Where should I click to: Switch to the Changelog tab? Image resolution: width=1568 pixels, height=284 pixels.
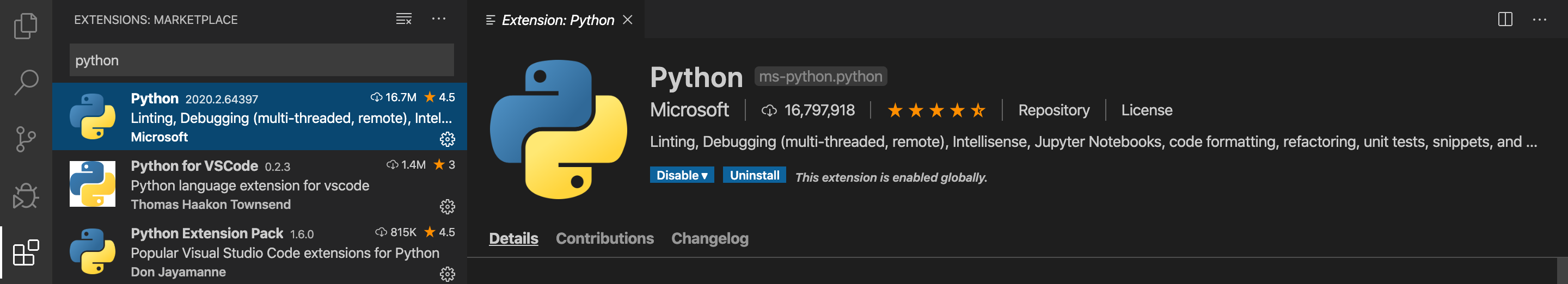710,238
